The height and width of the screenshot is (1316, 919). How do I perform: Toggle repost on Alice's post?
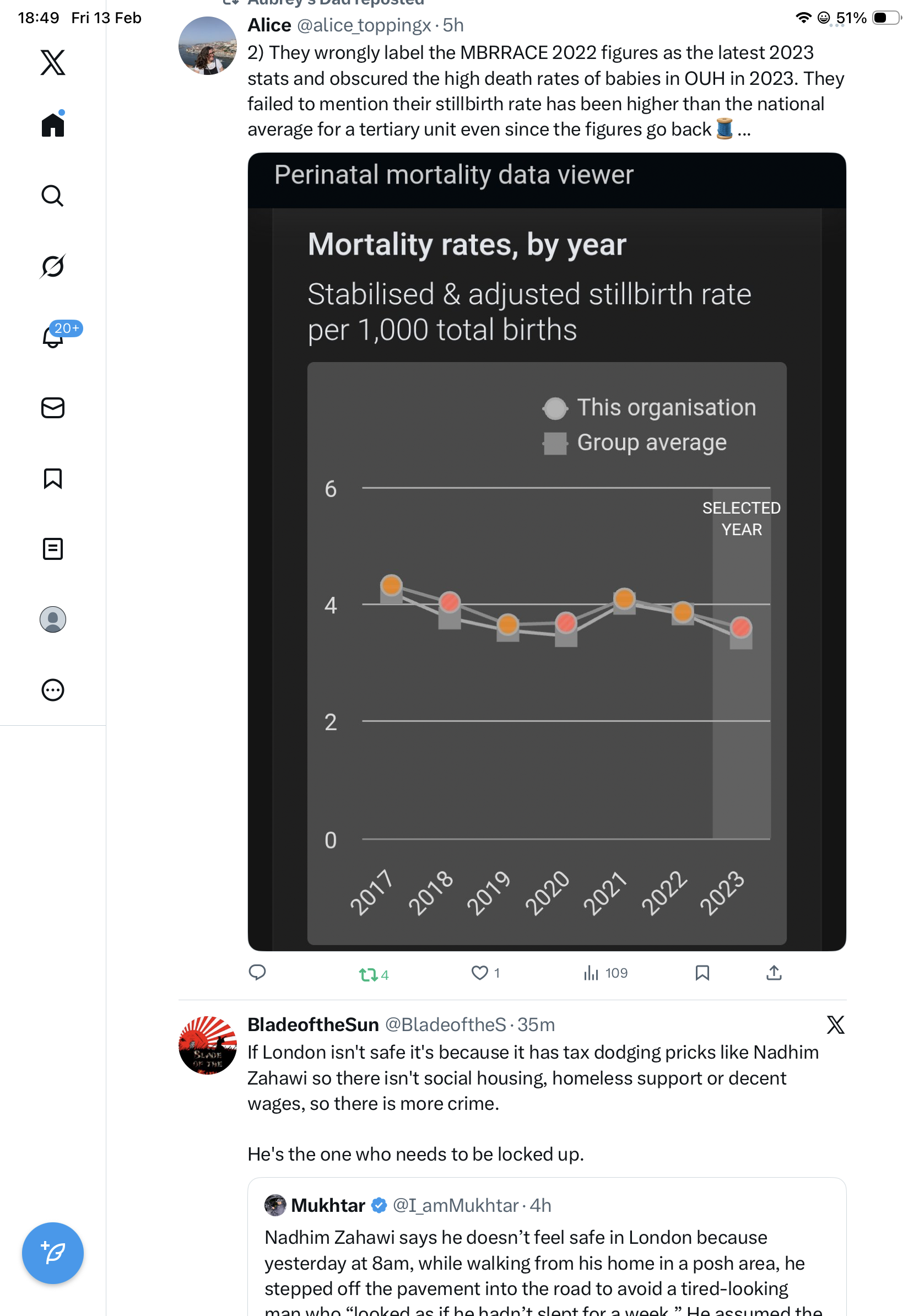(x=369, y=974)
